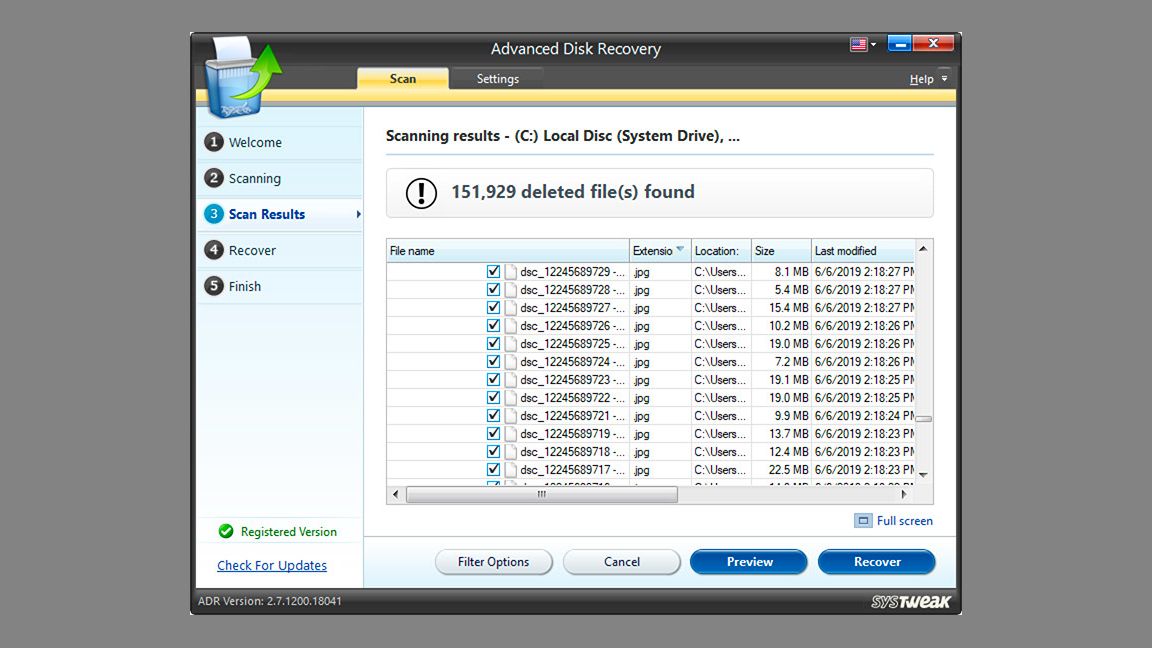The width and height of the screenshot is (1152, 648).
Task: Click file icon of dsc_12245689729
Action: (x=511, y=272)
